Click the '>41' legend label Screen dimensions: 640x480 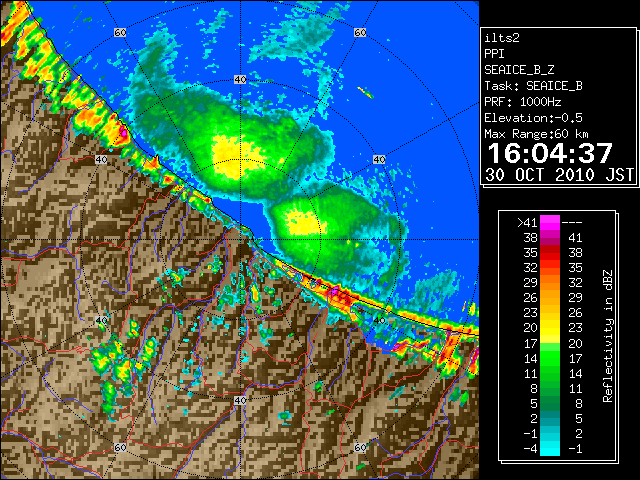pyautogui.click(x=527, y=222)
